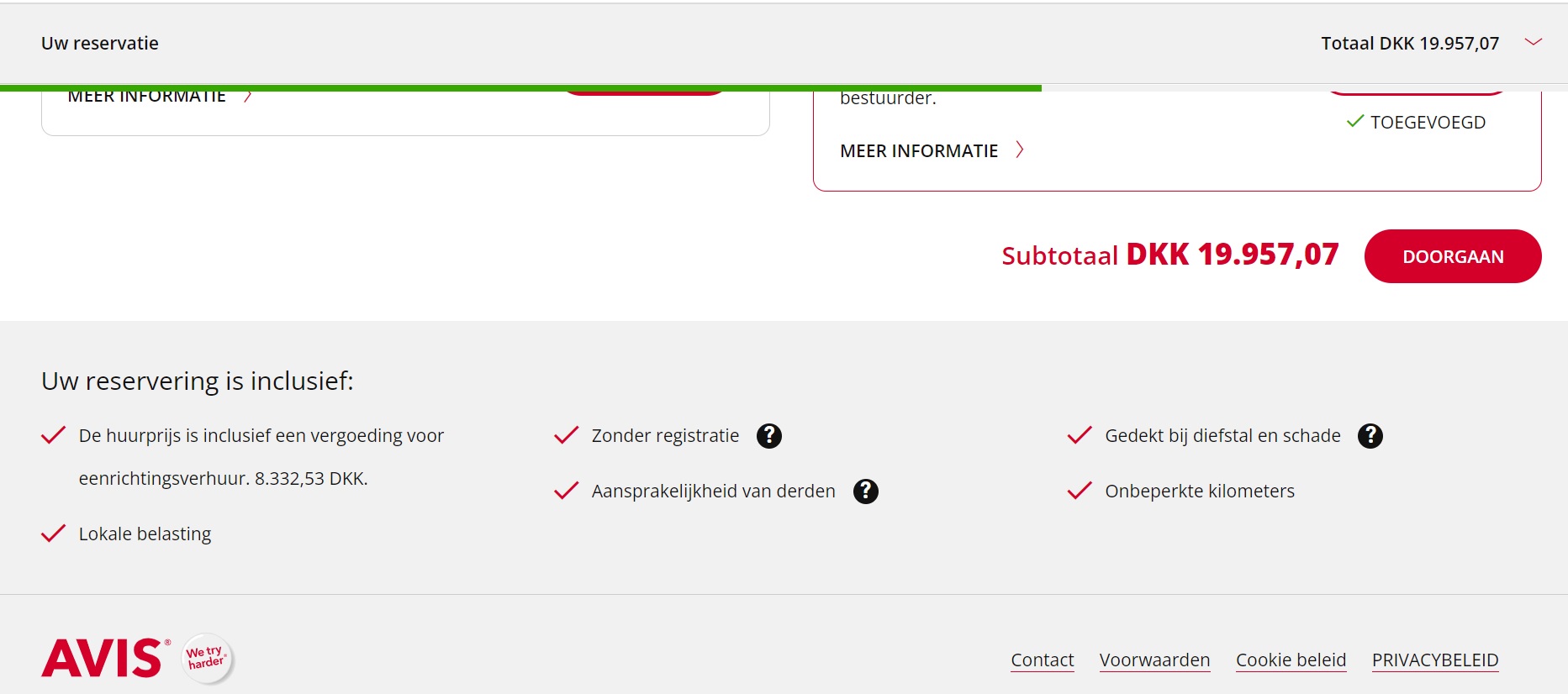Visit the PRIVACYBELEID page
This screenshot has width=1568, height=694.
1434,660
